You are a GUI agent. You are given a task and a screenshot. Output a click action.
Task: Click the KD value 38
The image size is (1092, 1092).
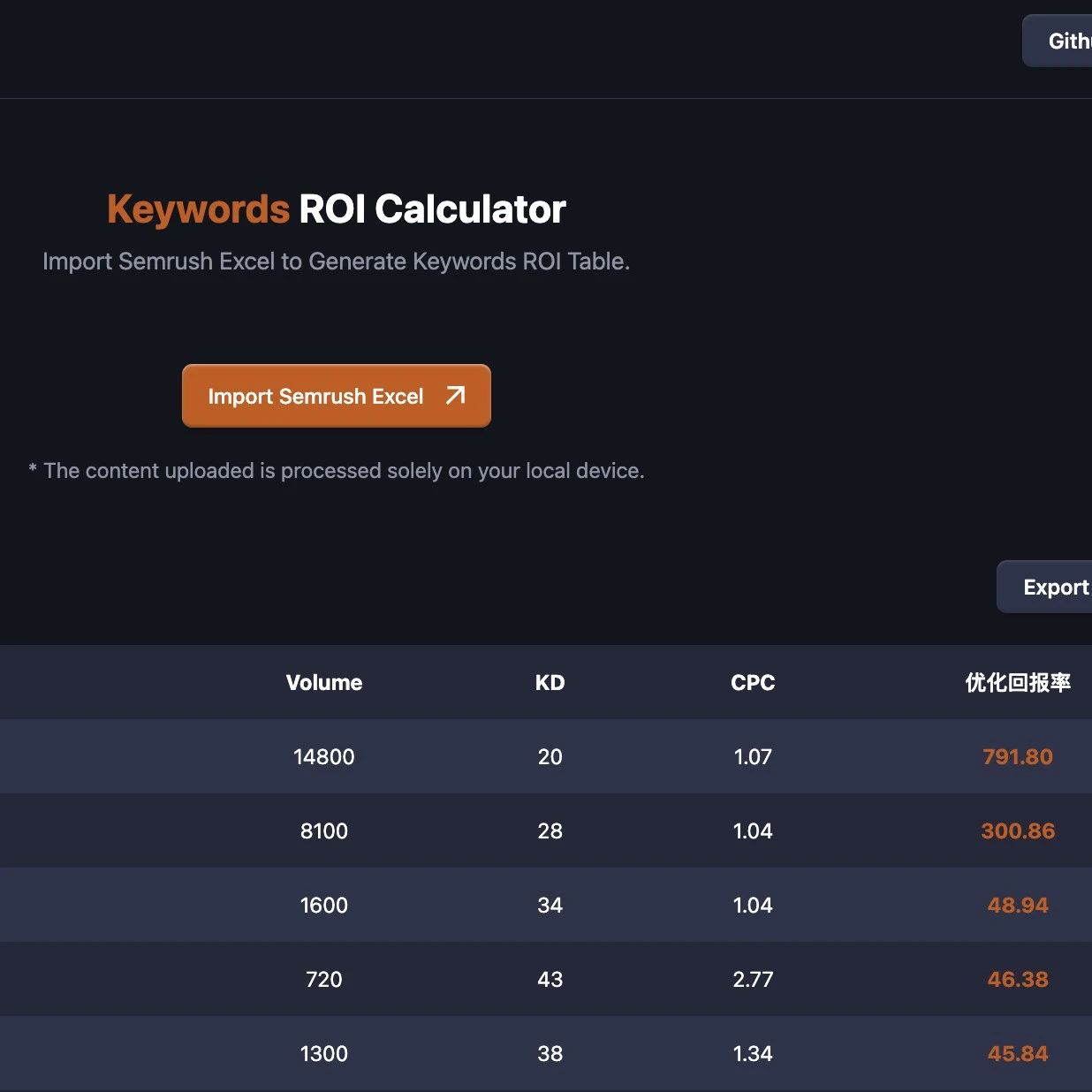(x=550, y=1053)
